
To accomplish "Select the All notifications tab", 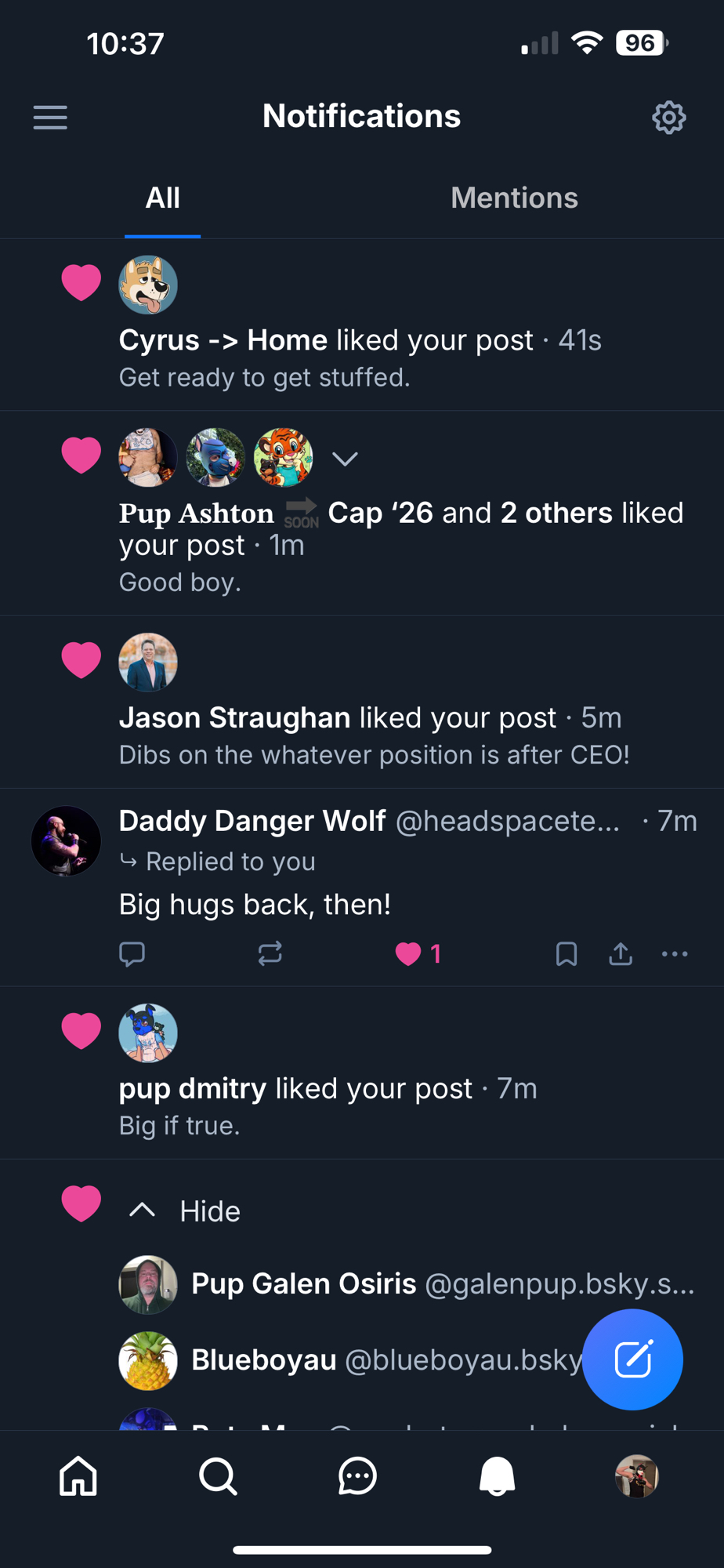I will [162, 198].
